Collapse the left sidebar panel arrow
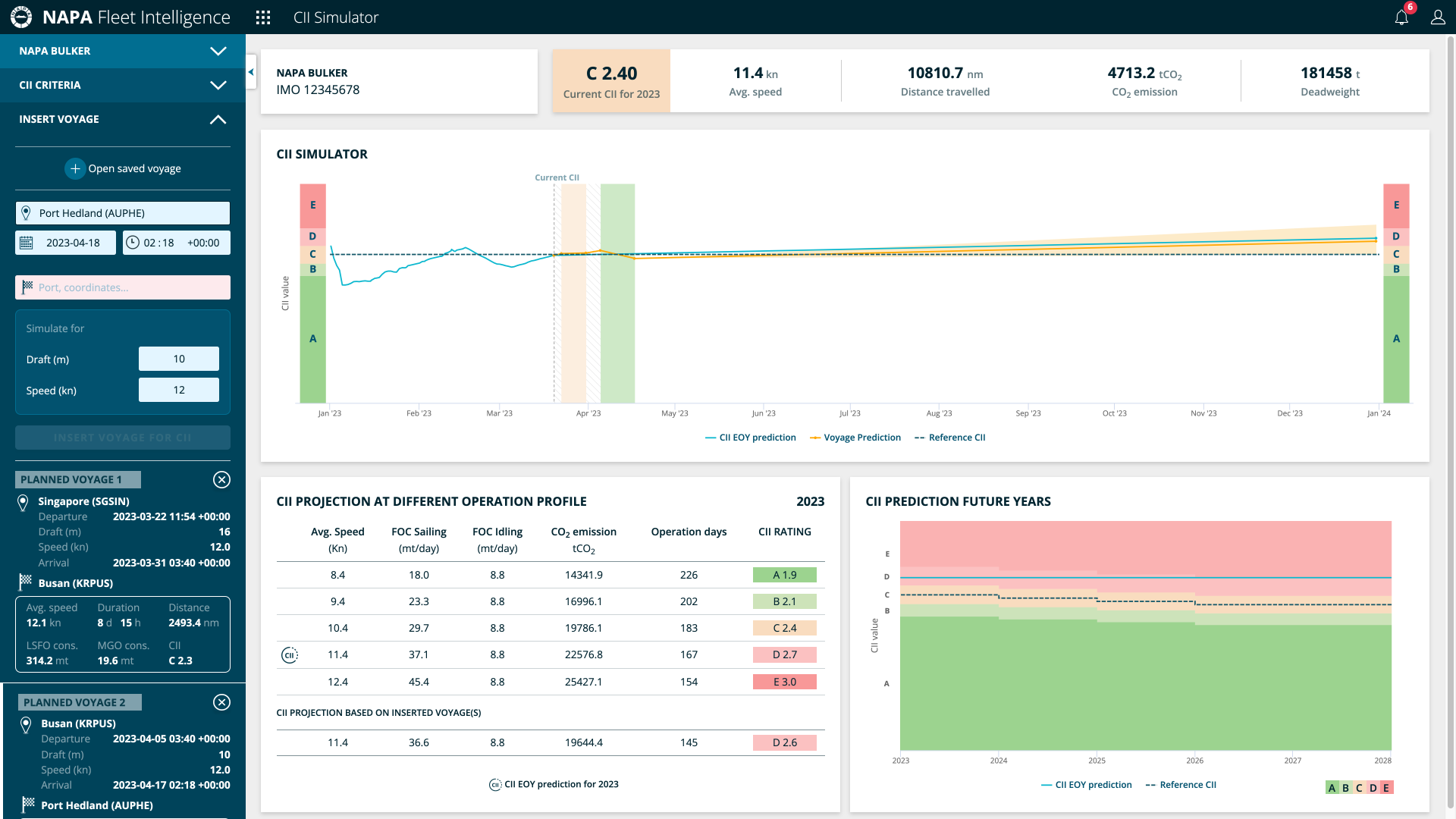This screenshot has width=1456, height=819. tap(251, 73)
